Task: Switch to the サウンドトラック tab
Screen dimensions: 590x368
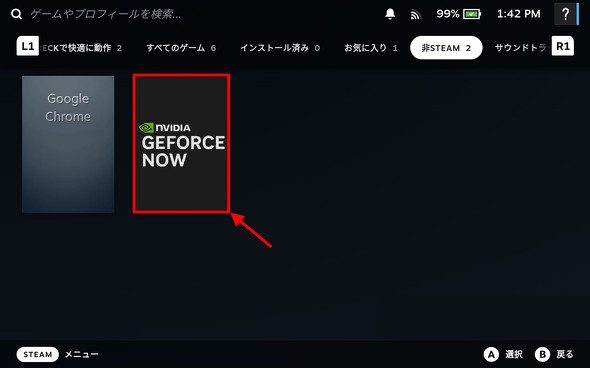Action: click(x=521, y=48)
